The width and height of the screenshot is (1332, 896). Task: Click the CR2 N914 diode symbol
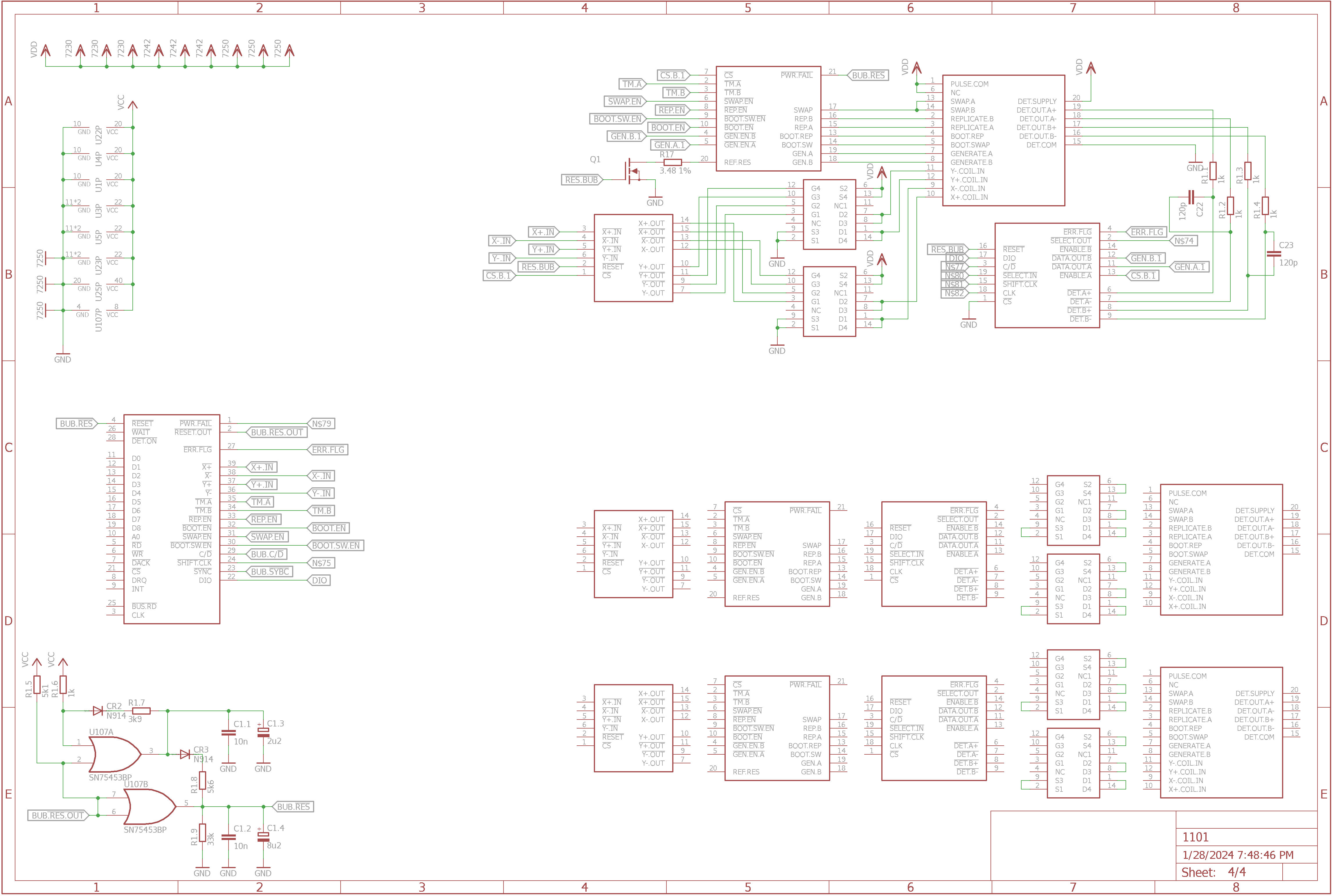(98, 711)
